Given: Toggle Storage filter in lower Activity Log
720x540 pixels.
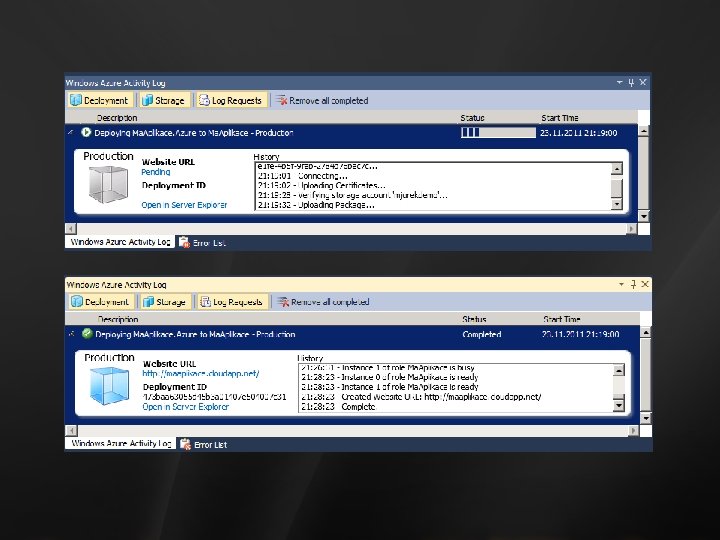Looking at the screenshot, I should (165, 302).
